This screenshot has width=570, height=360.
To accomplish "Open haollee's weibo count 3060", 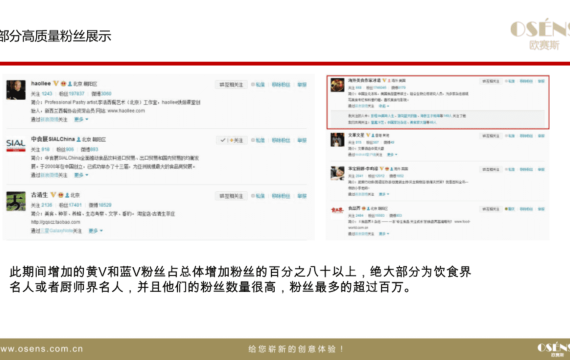I will [106, 94].
